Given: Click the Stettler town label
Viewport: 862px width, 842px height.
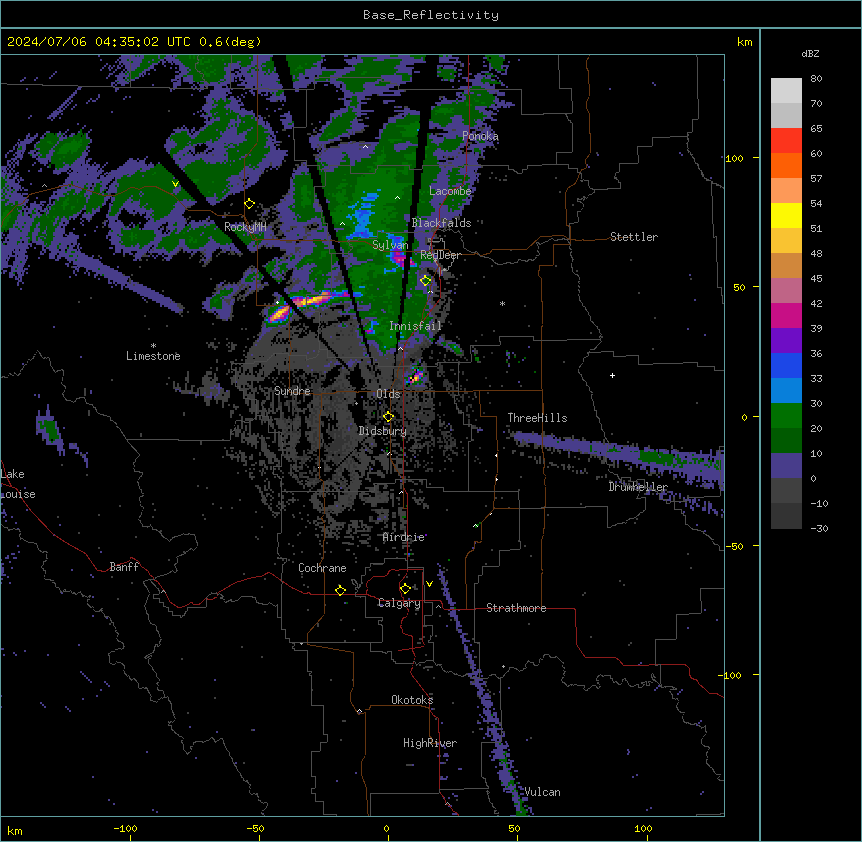Looking at the screenshot, I should pos(634,237).
